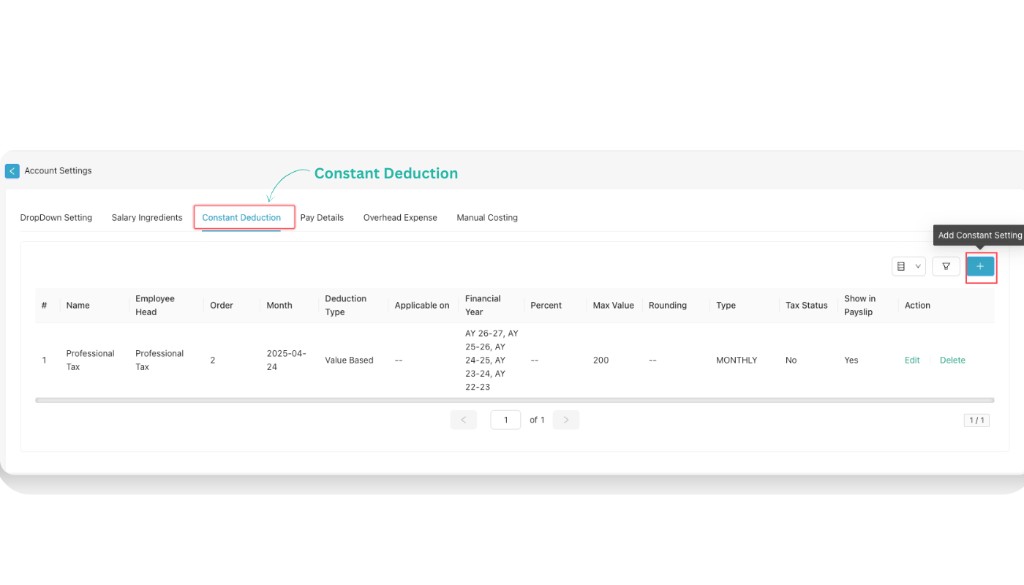Select the Overhead Expense tab

coord(400,217)
